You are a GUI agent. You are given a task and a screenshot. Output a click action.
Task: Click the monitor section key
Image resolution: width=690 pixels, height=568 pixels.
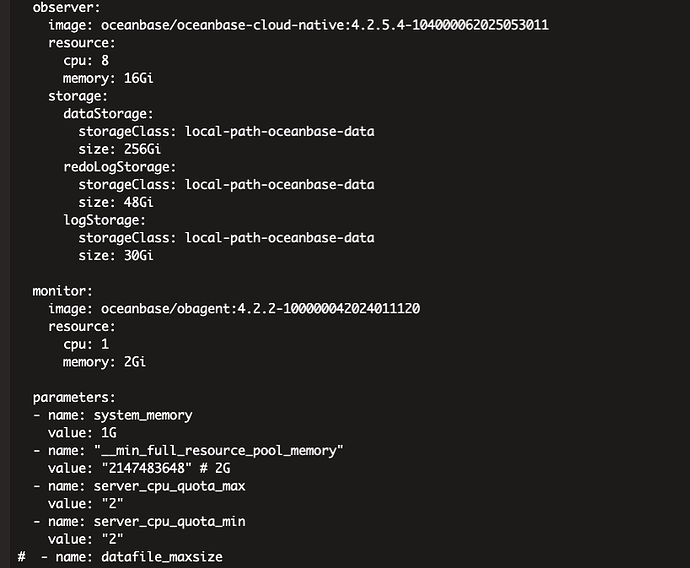[x=62, y=291]
